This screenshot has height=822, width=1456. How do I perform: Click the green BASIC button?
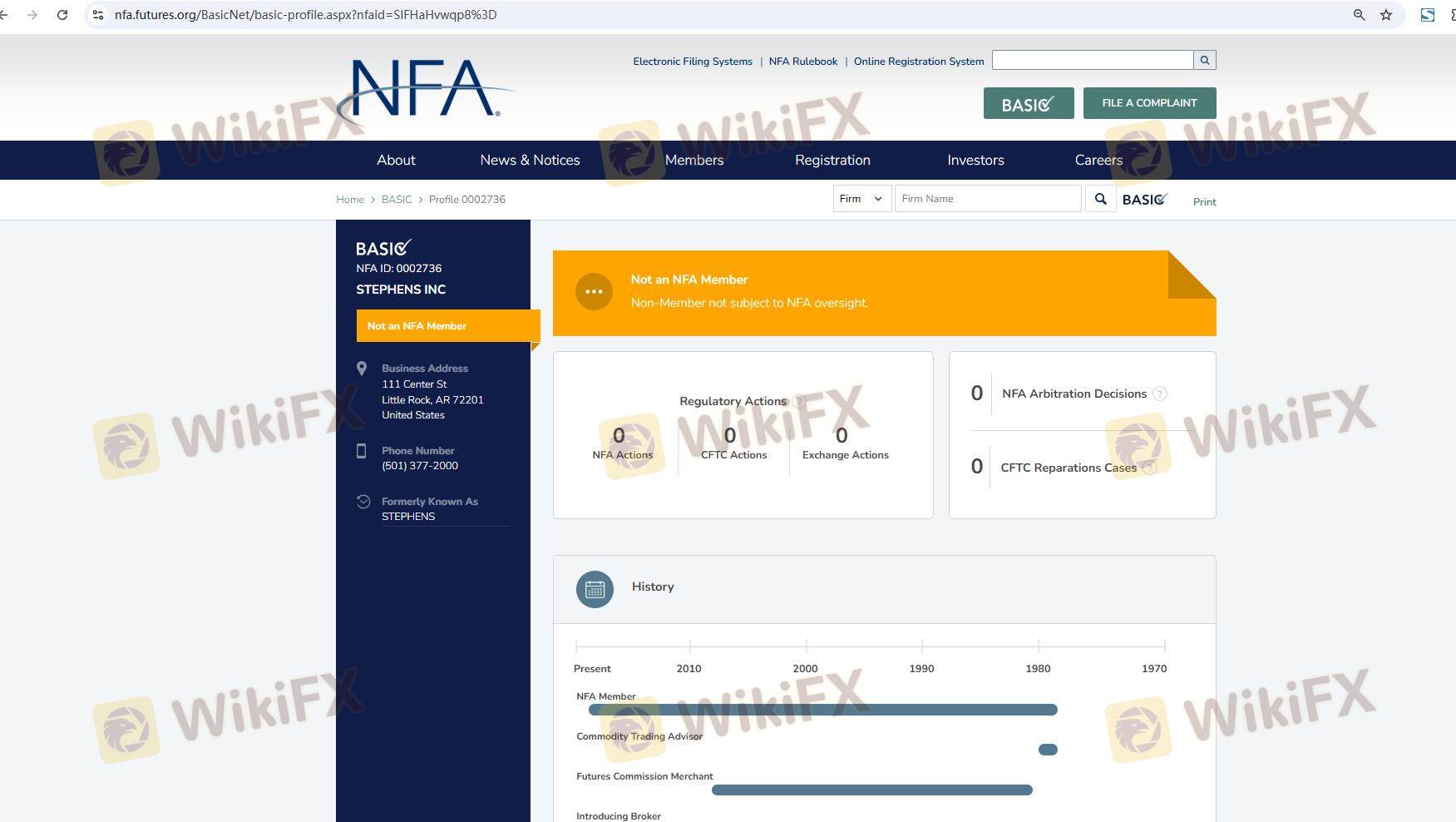1029,103
